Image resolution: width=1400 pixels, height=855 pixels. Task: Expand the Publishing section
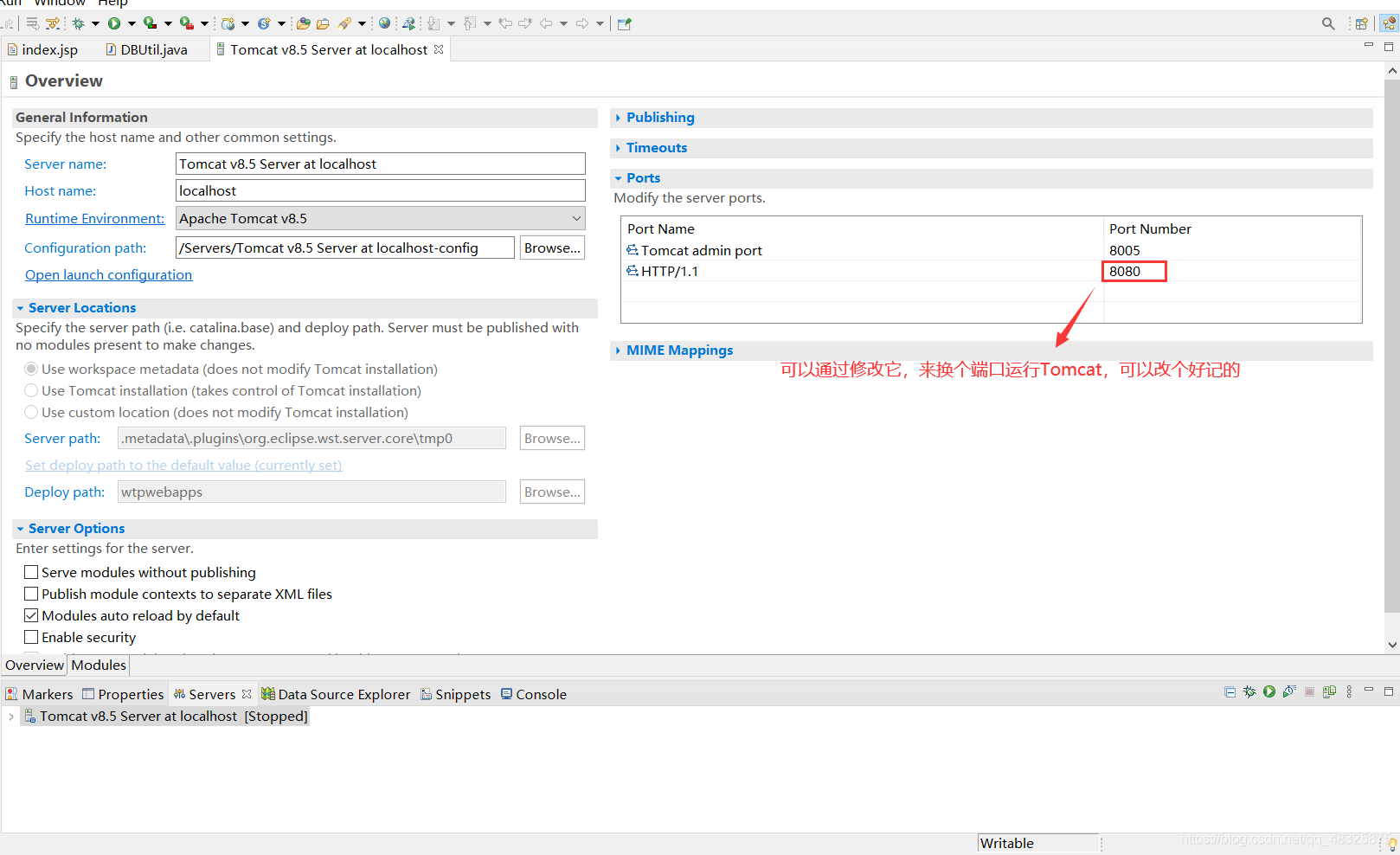(x=618, y=118)
